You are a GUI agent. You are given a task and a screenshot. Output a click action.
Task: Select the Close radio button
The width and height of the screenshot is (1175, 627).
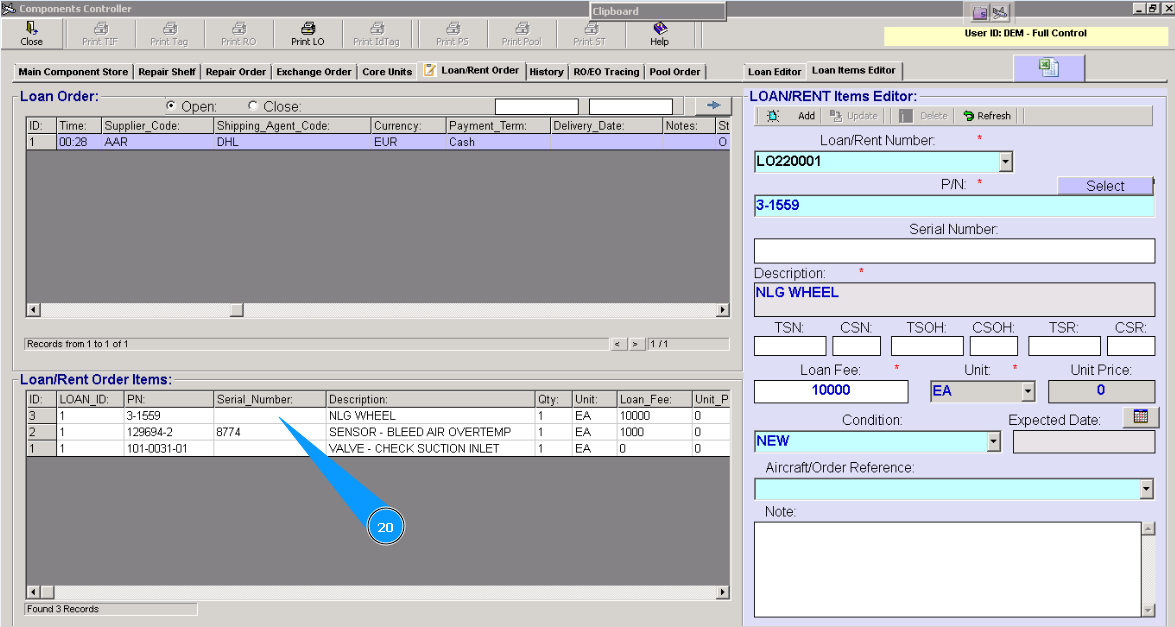253,106
